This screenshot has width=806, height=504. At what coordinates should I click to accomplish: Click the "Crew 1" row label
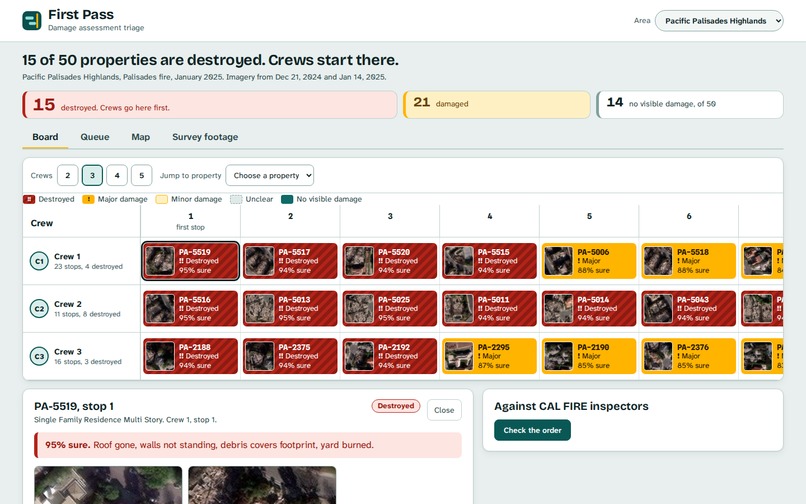tap(67, 257)
